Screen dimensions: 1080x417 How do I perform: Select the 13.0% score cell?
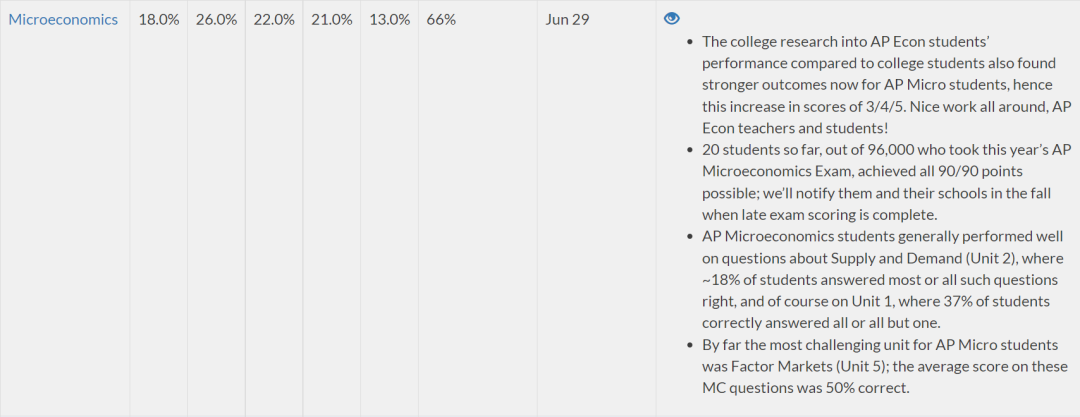(x=389, y=20)
